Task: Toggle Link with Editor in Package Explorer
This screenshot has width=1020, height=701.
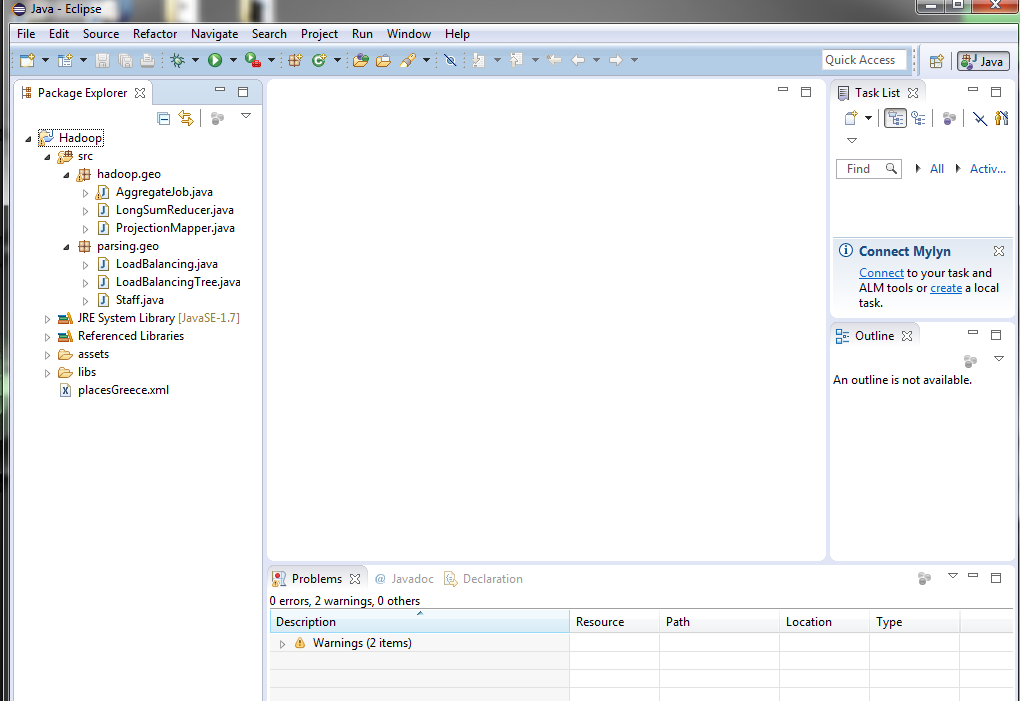Action: click(x=186, y=118)
